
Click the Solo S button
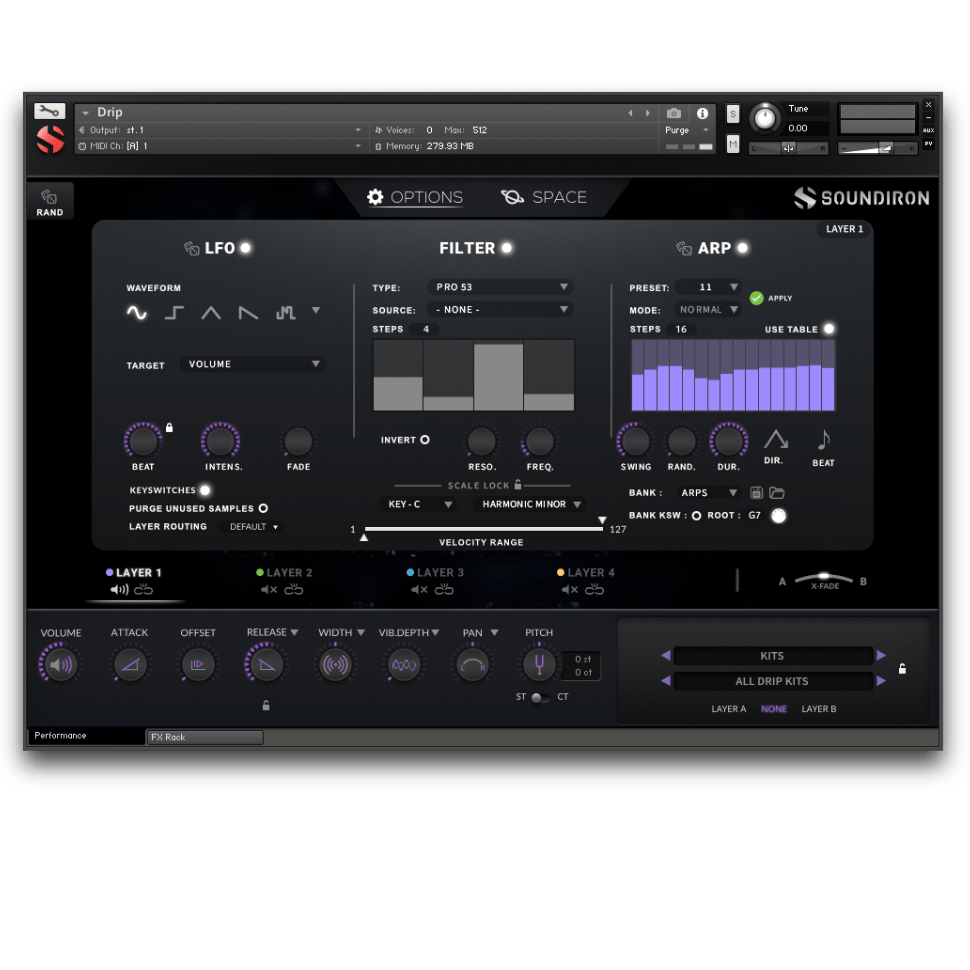[732, 114]
